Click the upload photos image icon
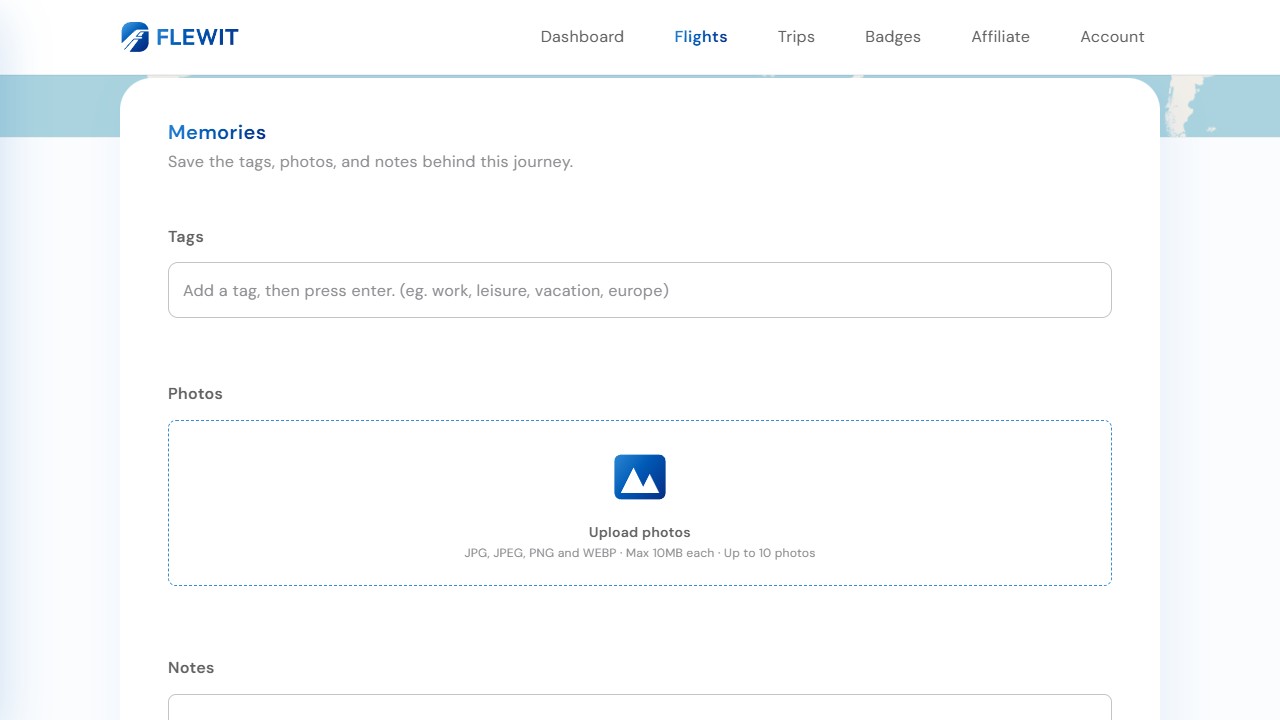Viewport: 1280px width, 720px height. 640,477
